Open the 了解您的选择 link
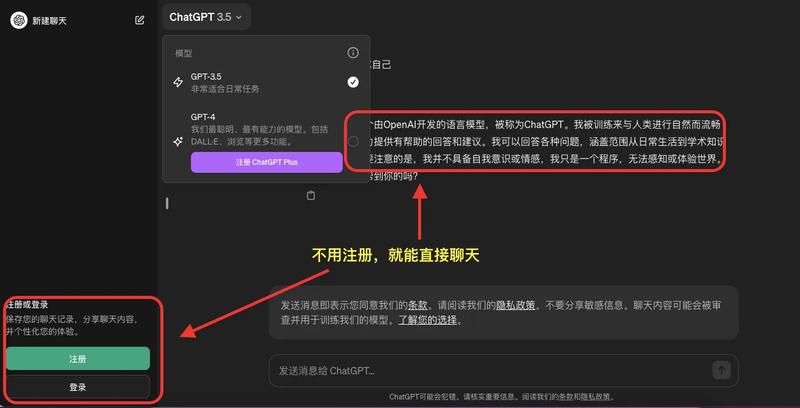 point(427,320)
